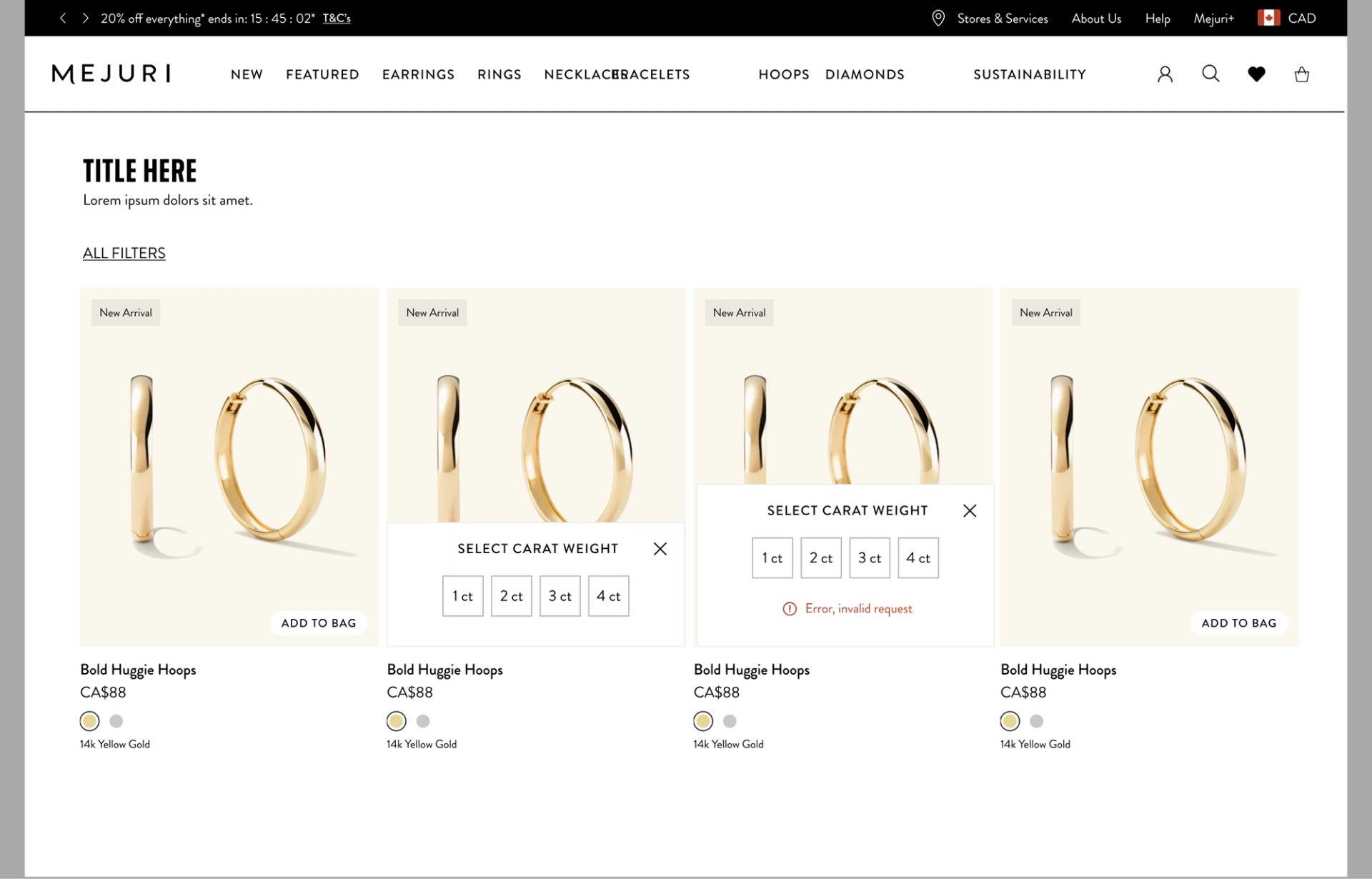Close the second product's carat weight panel

pos(660,549)
